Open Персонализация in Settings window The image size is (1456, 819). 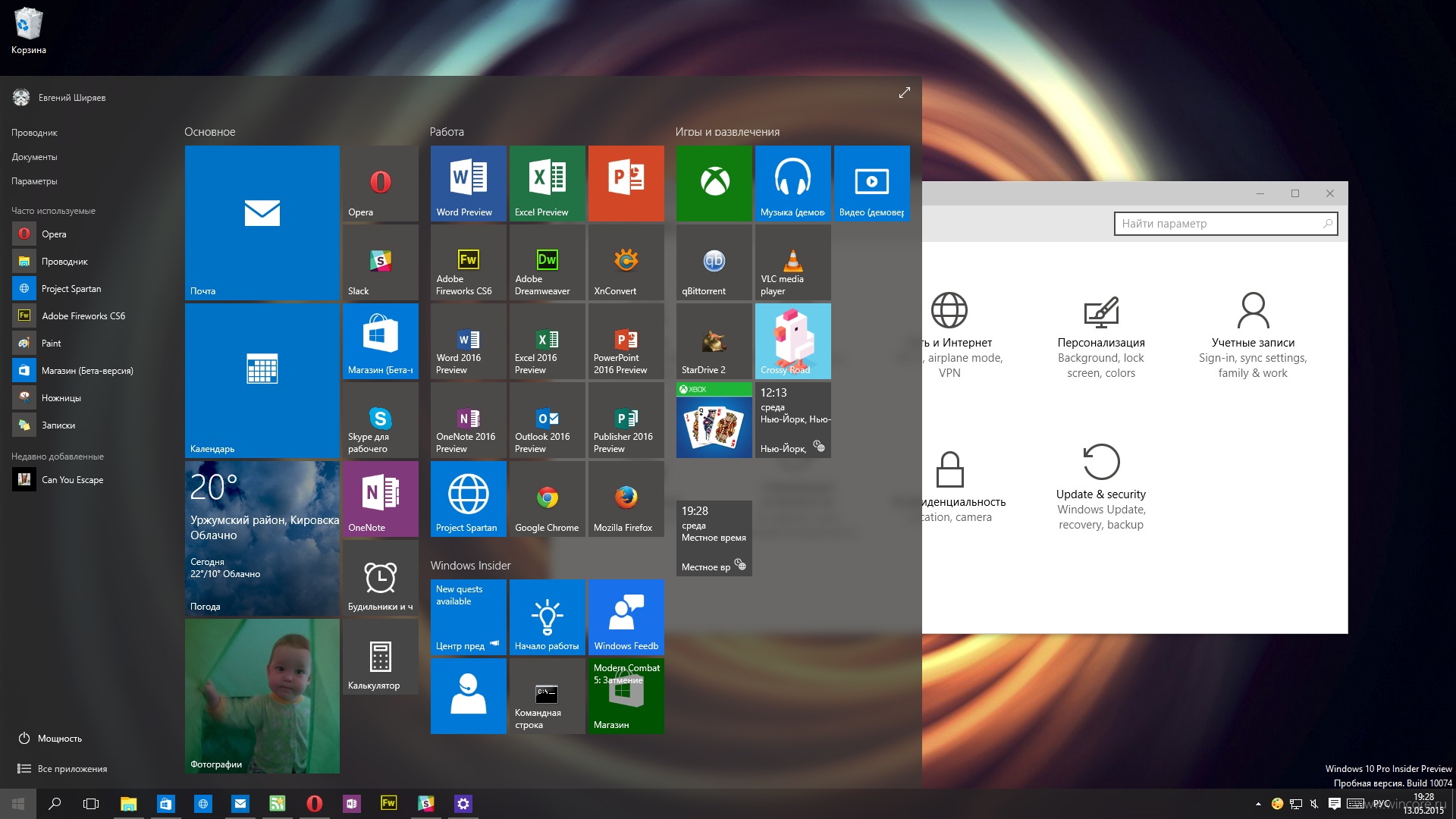(1101, 337)
